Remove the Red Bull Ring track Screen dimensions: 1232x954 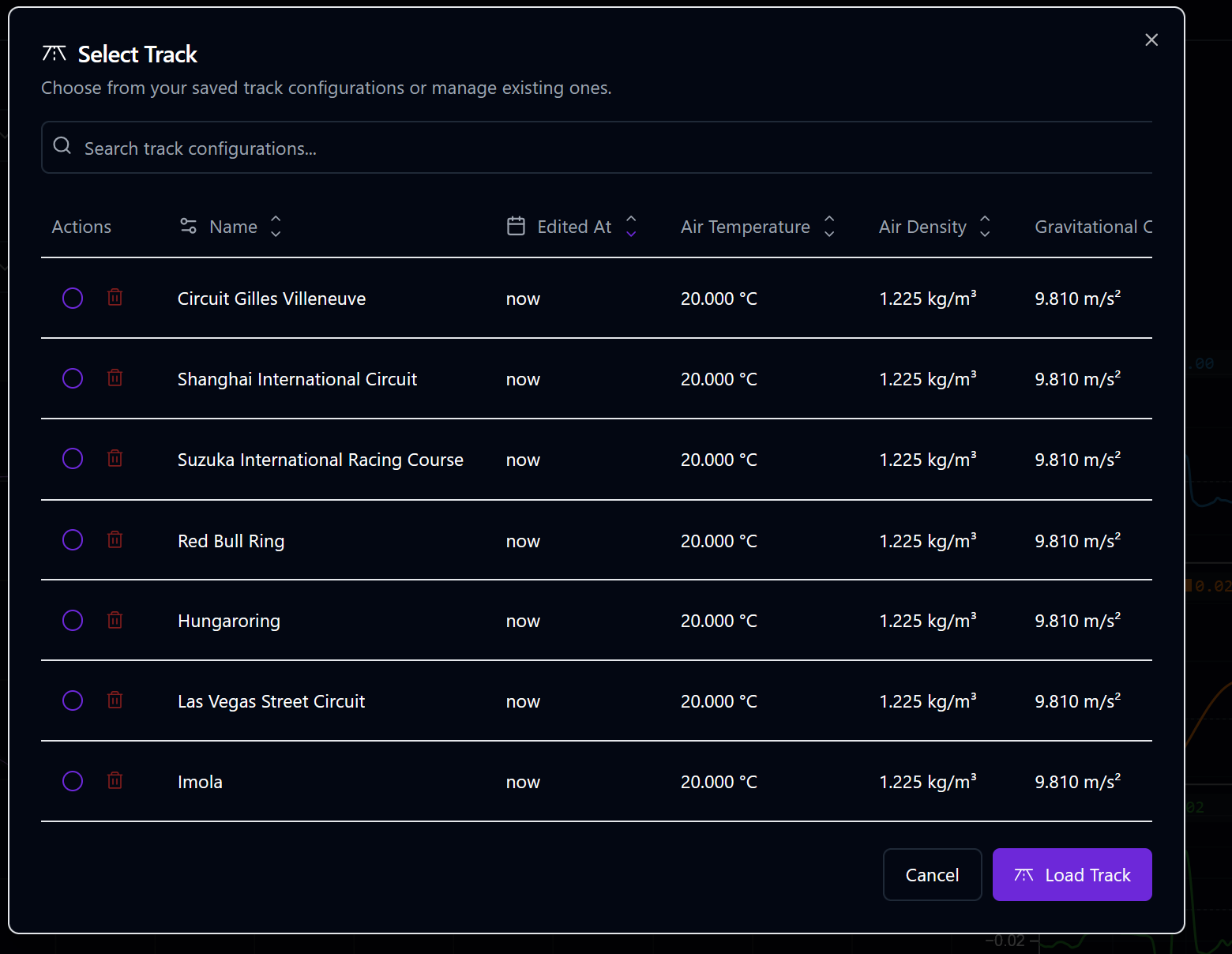coord(115,540)
